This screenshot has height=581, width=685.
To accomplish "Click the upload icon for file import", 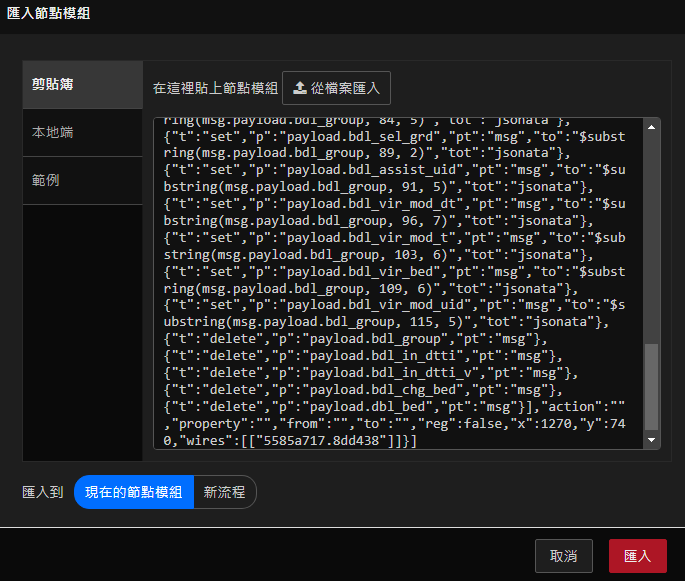I will pyautogui.click(x=300, y=88).
